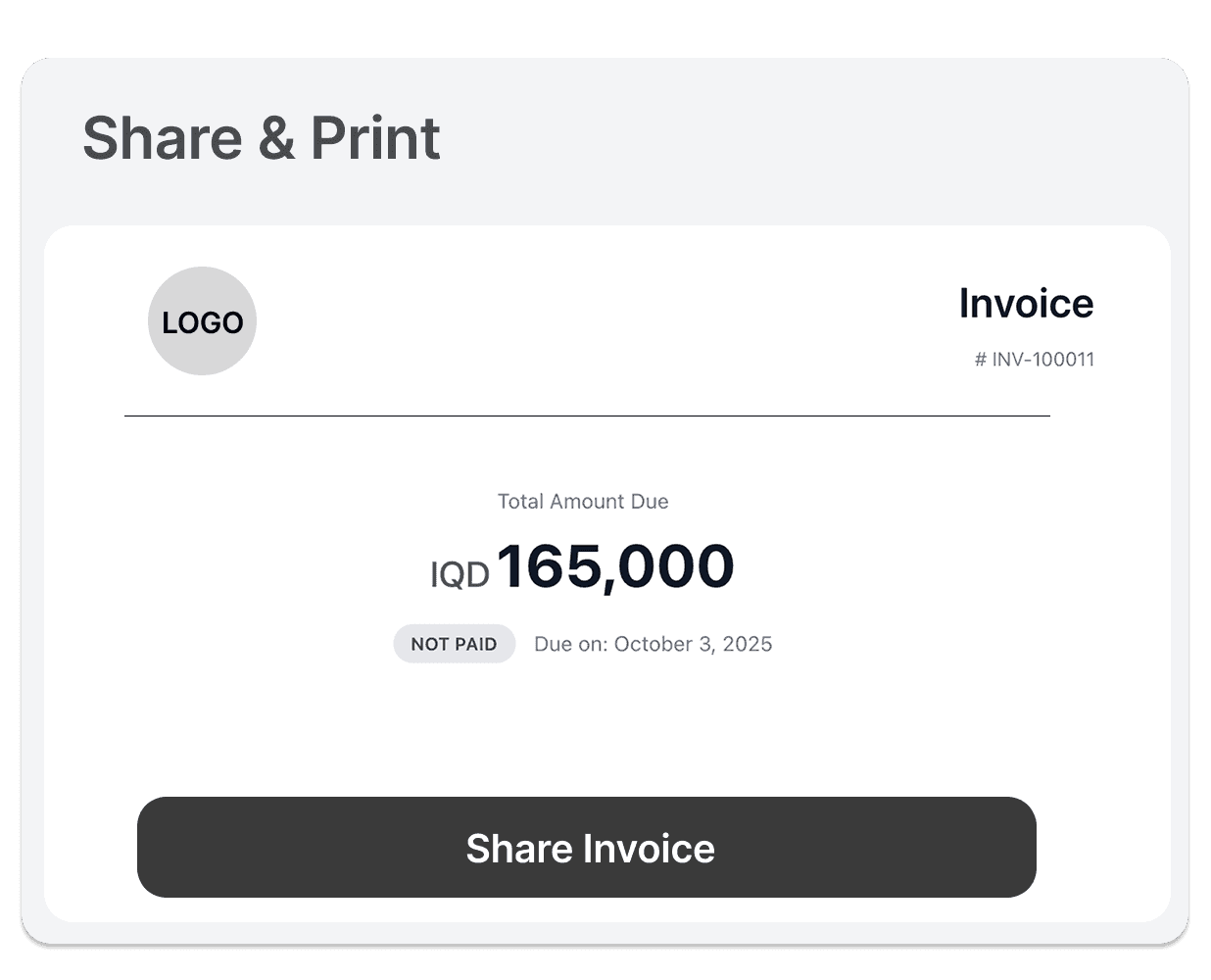Click the hash symbol before the invoice number
The height and width of the screenshot is (980, 1211).
pyautogui.click(x=980, y=360)
